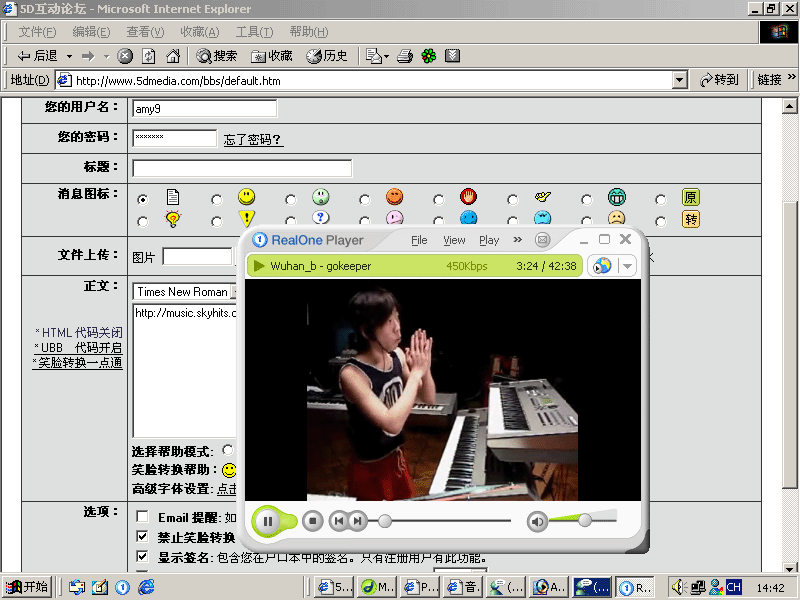Click the 忘了密码? link

coord(253,140)
